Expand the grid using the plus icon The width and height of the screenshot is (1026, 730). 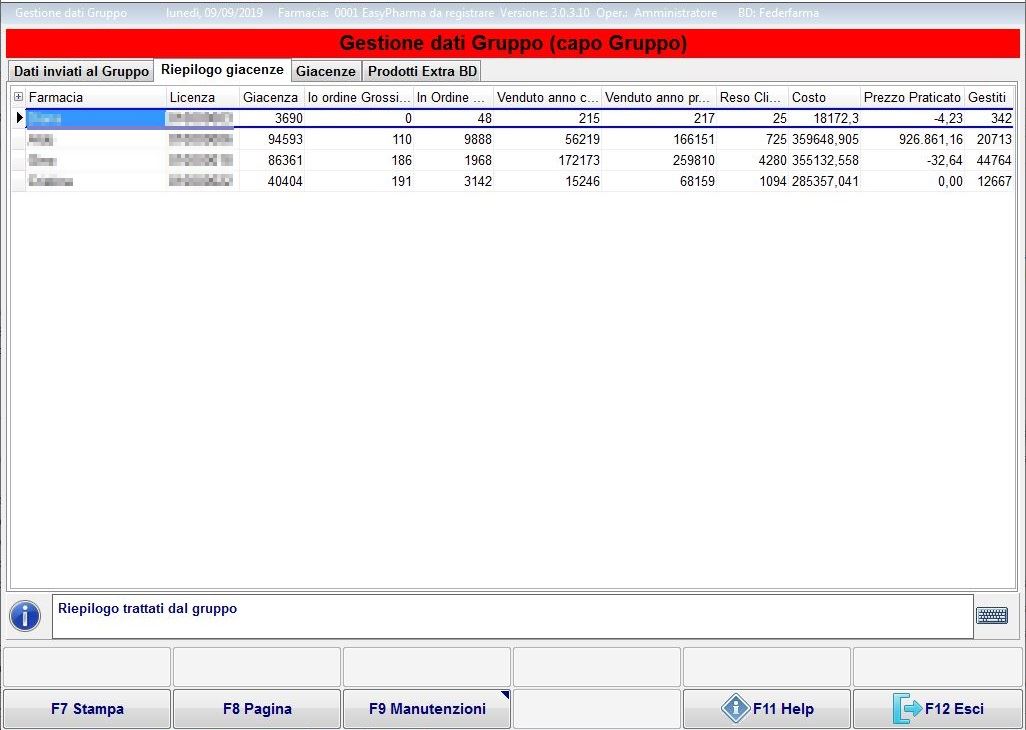click(18, 97)
